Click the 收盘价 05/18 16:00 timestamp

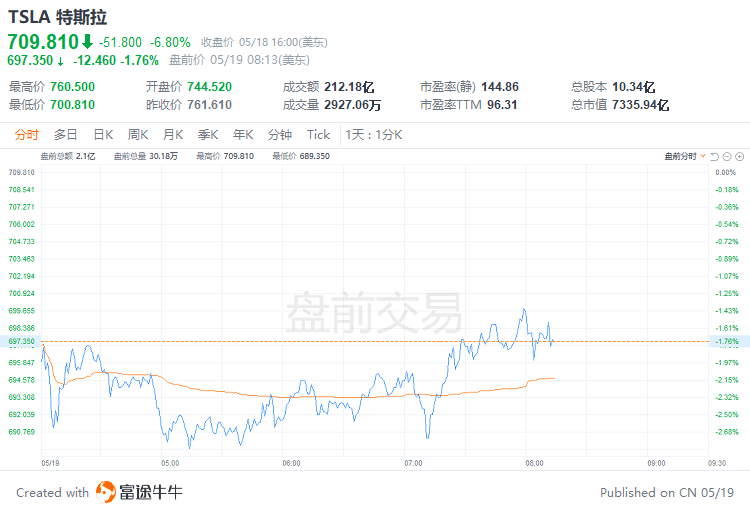click(264, 43)
